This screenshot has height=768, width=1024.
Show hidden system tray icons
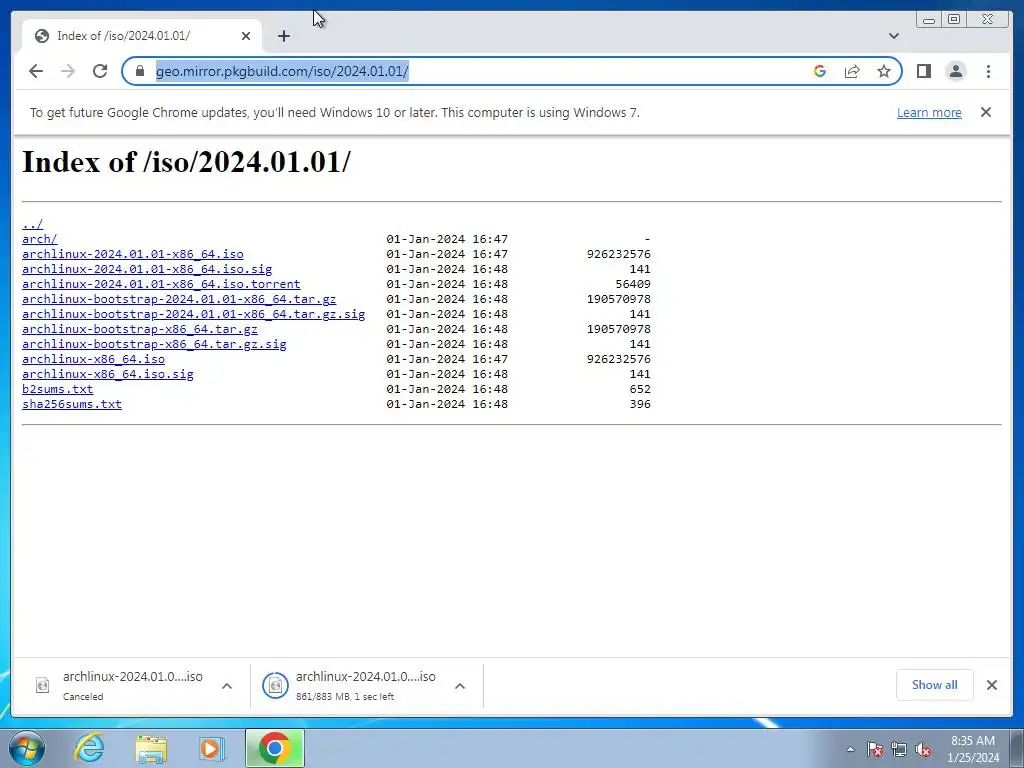tap(850, 749)
